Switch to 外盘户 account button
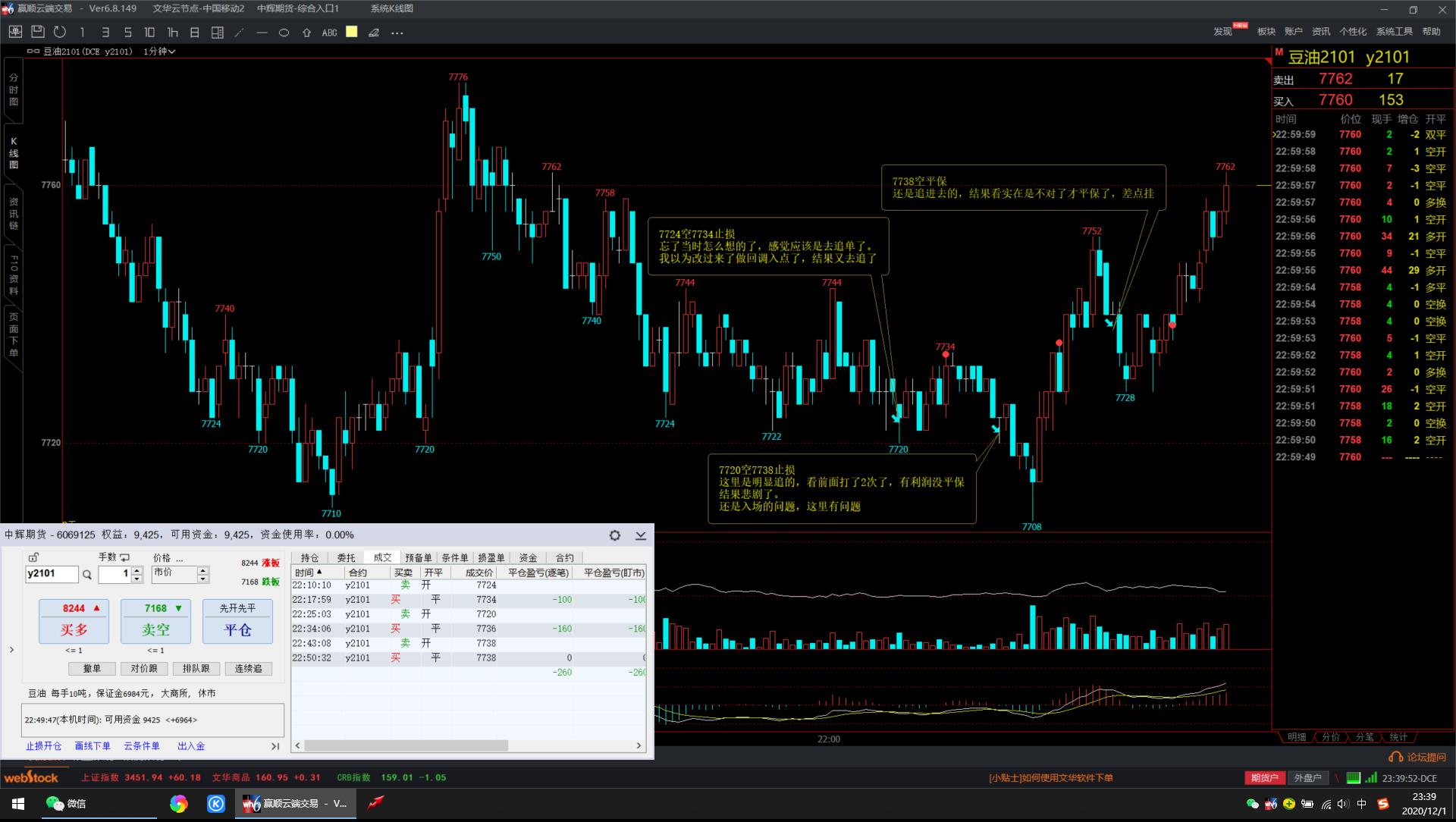The image size is (1456, 822). (x=1307, y=778)
